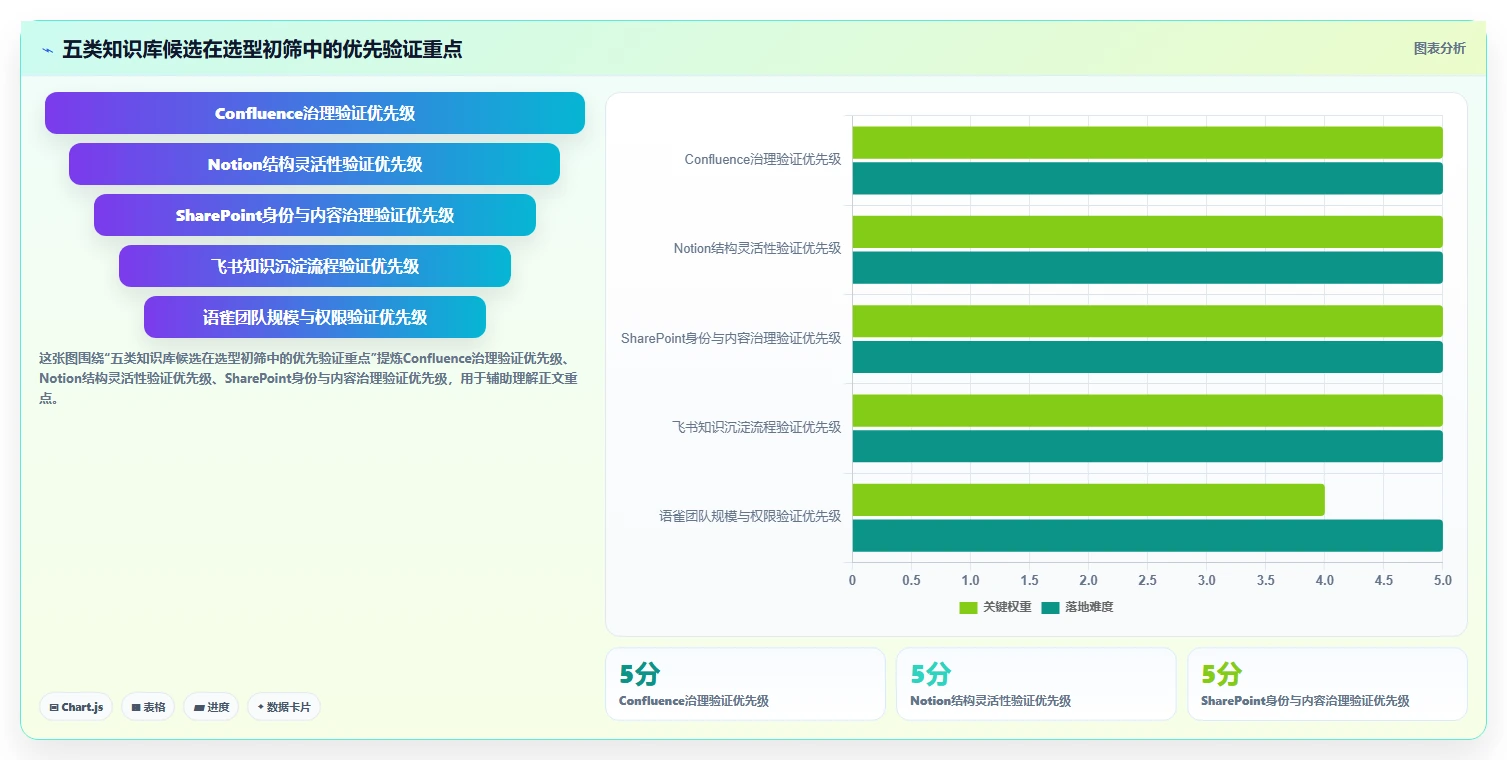Screen dimensions: 1507x760
Task: Click the 进度 tag chip
Action: [x=211, y=707]
